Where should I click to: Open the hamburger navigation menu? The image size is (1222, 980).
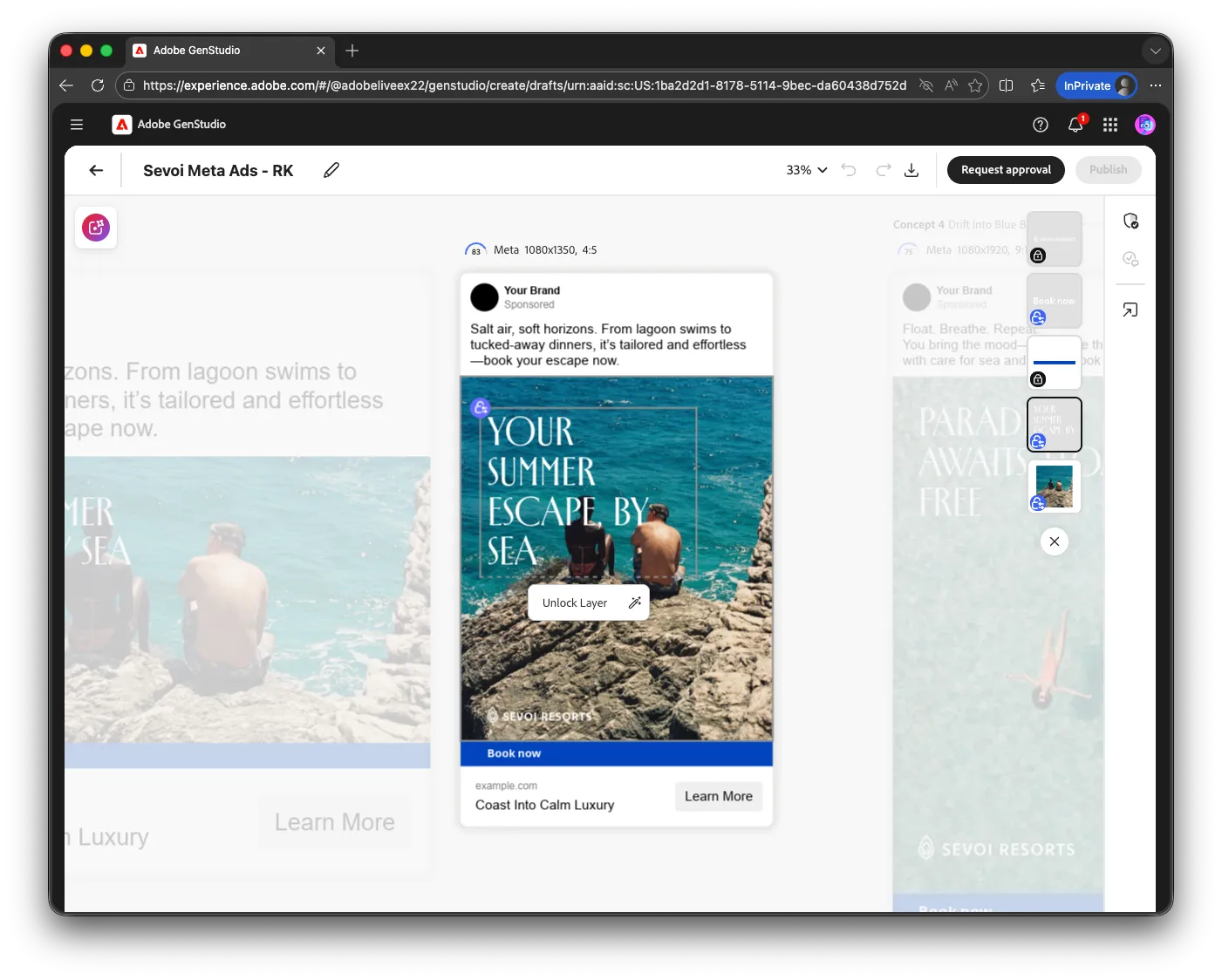pos(77,125)
